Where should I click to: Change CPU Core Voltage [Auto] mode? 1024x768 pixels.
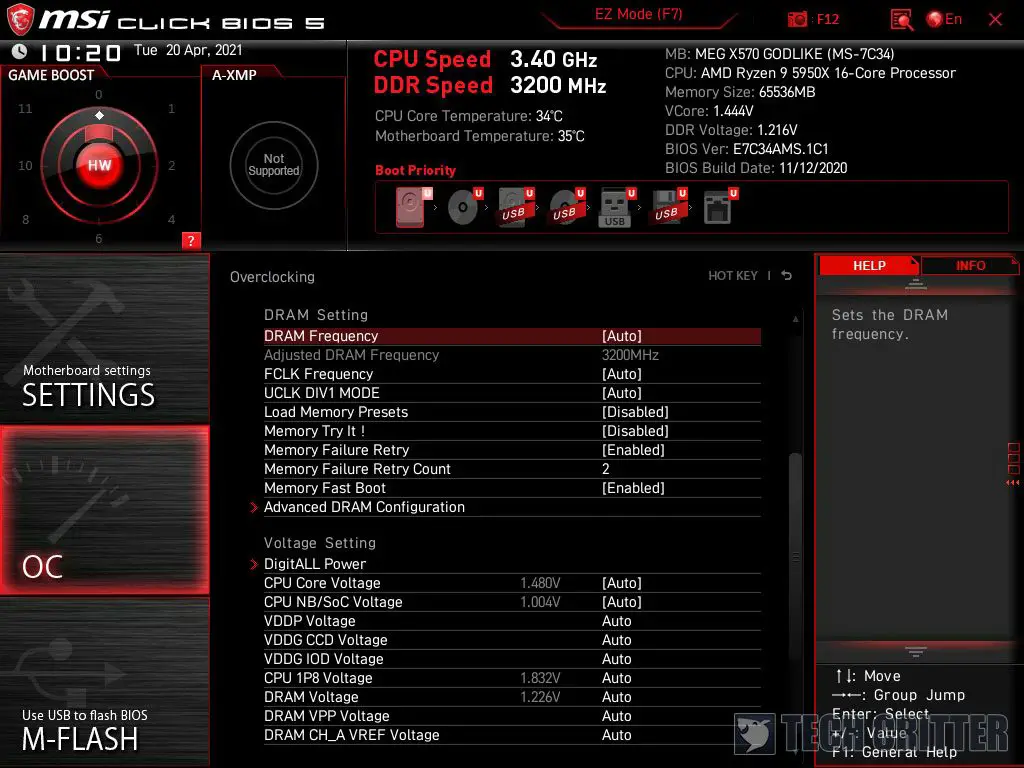pyautogui.click(x=512, y=583)
